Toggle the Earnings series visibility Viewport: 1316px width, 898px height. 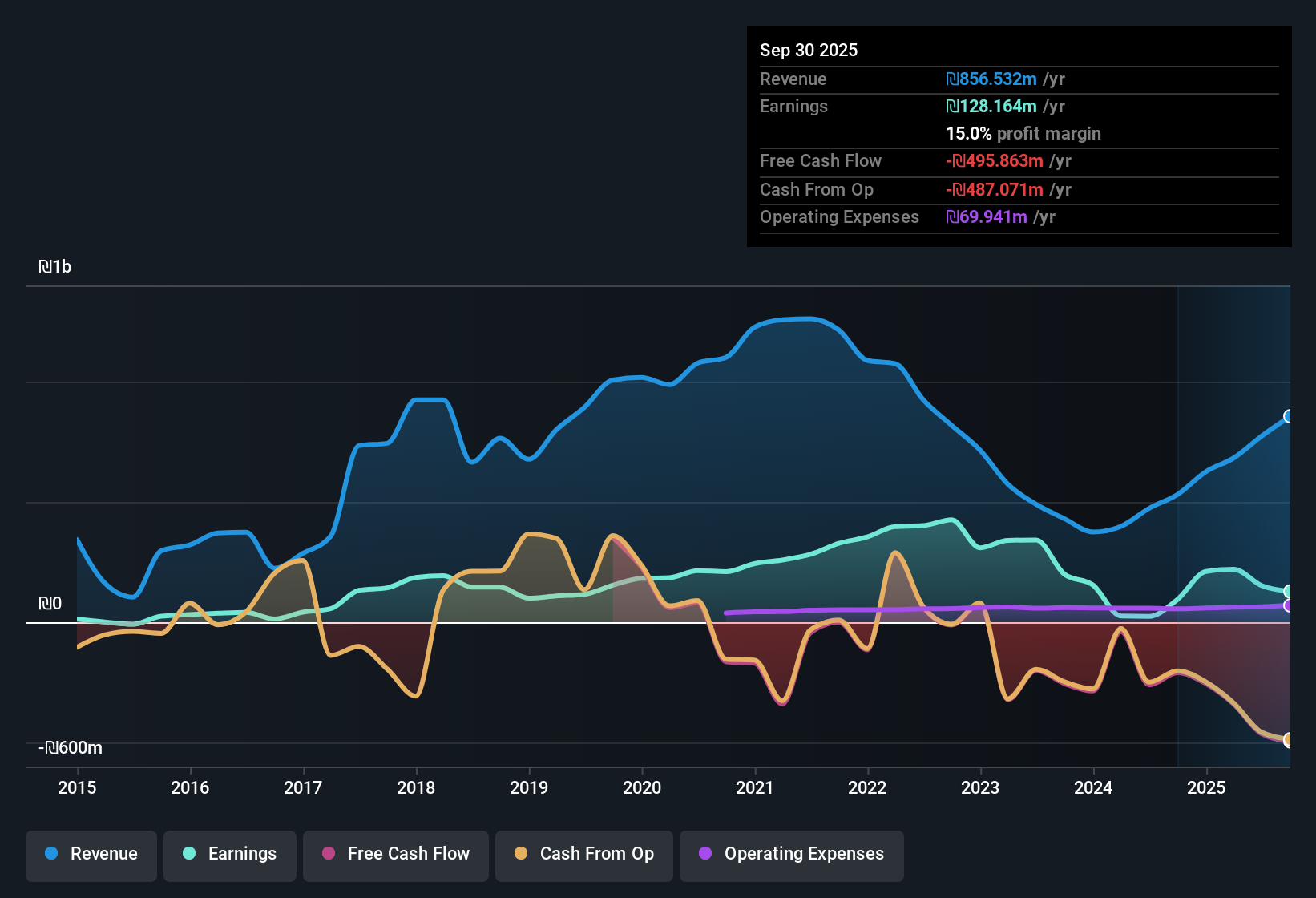click(229, 854)
